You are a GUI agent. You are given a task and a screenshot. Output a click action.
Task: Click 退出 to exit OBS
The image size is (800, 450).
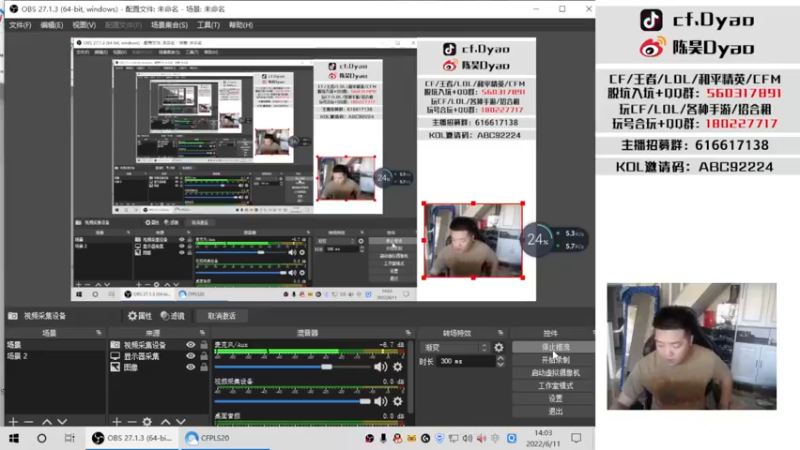point(555,411)
